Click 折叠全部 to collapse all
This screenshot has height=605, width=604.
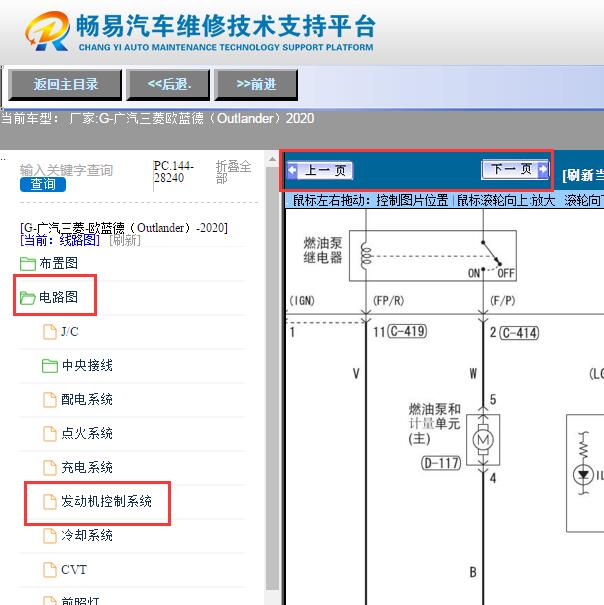point(233,172)
